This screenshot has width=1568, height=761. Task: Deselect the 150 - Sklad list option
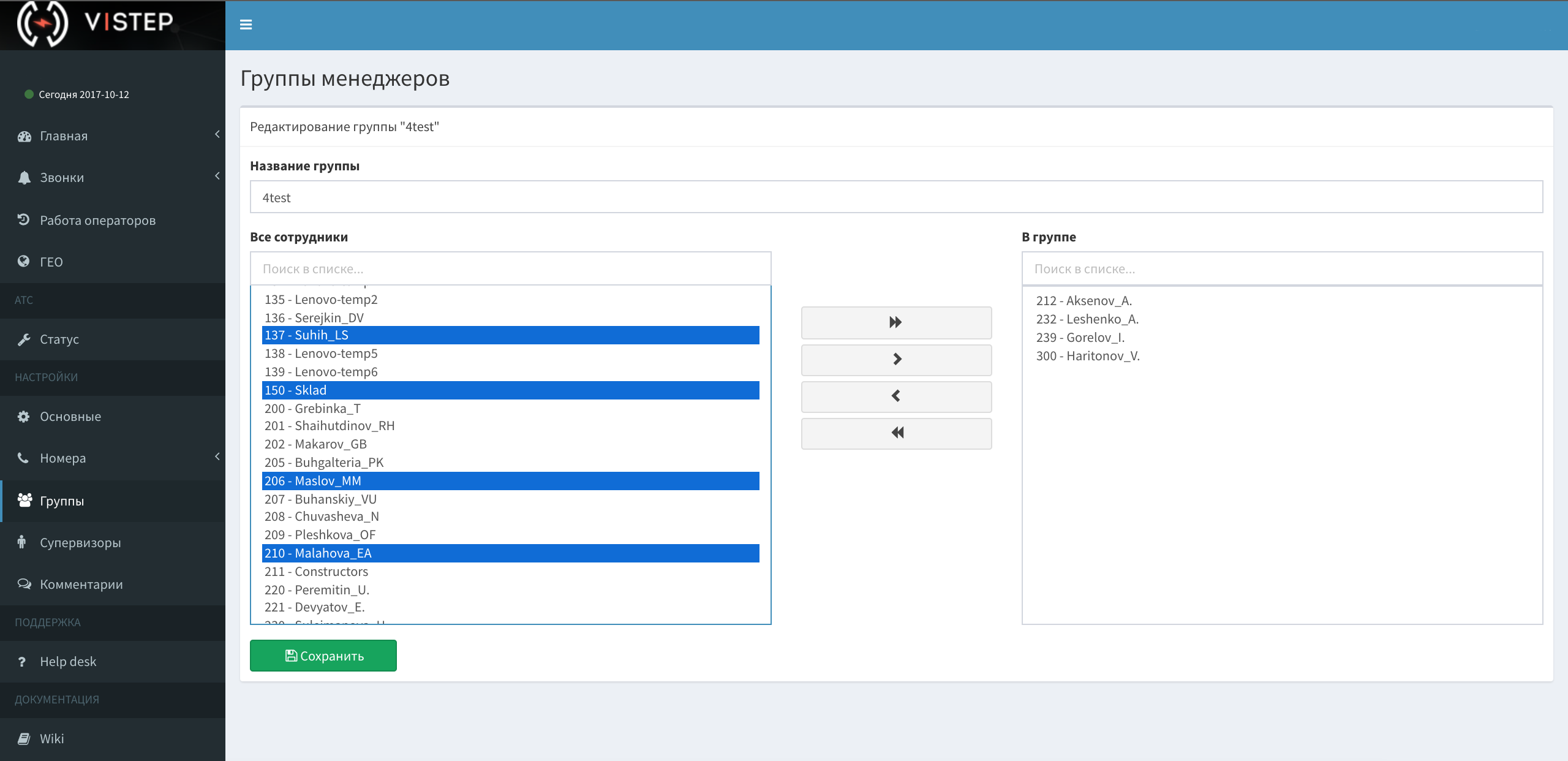510,390
